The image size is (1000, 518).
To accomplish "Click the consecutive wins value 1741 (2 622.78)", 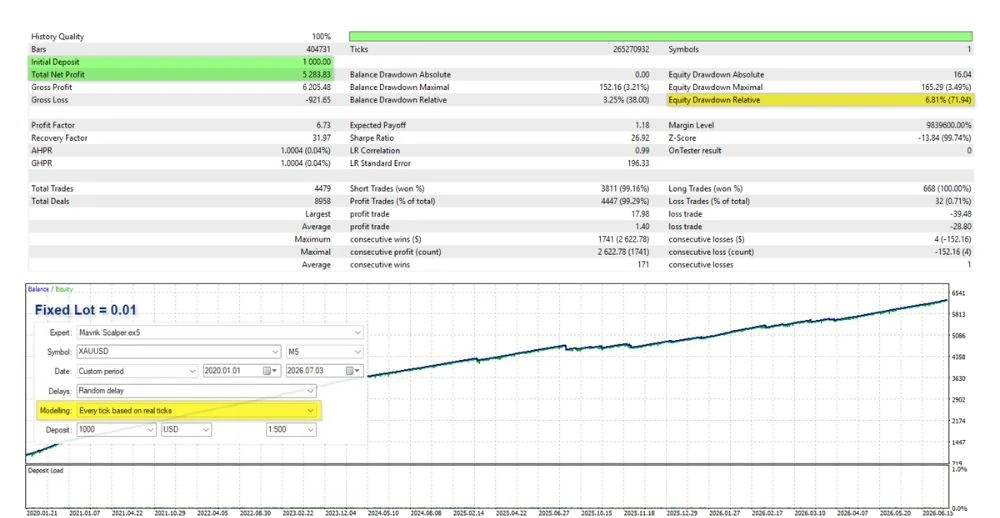I will pos(623,239).
